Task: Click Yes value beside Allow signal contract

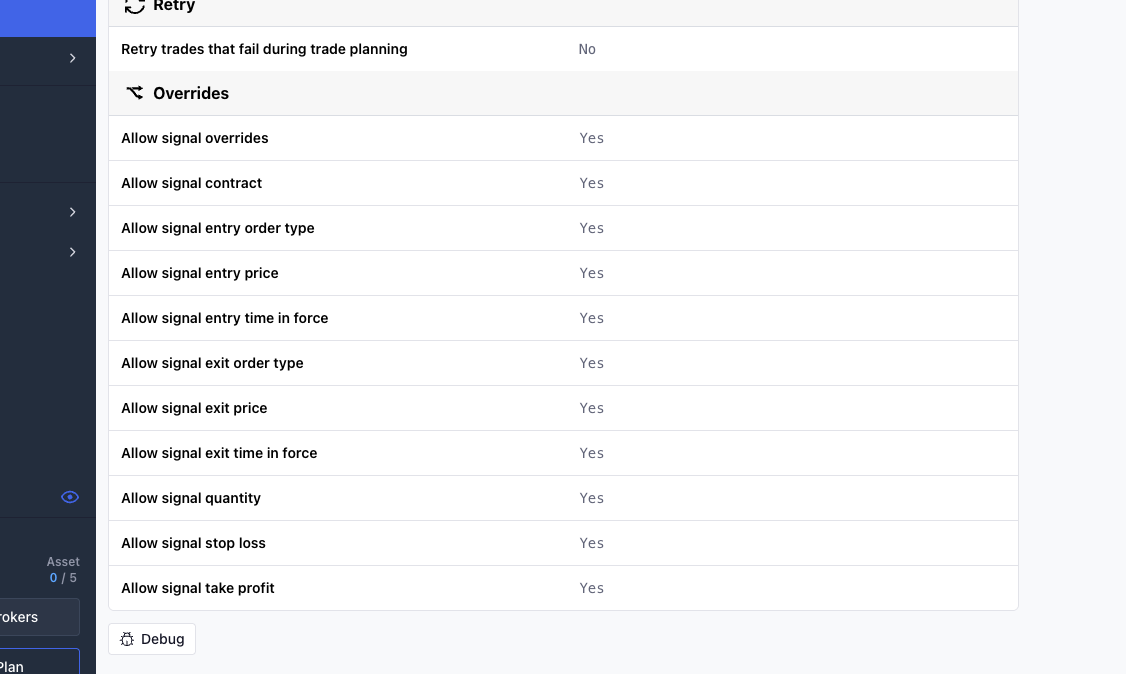Action: pos(591,183)
